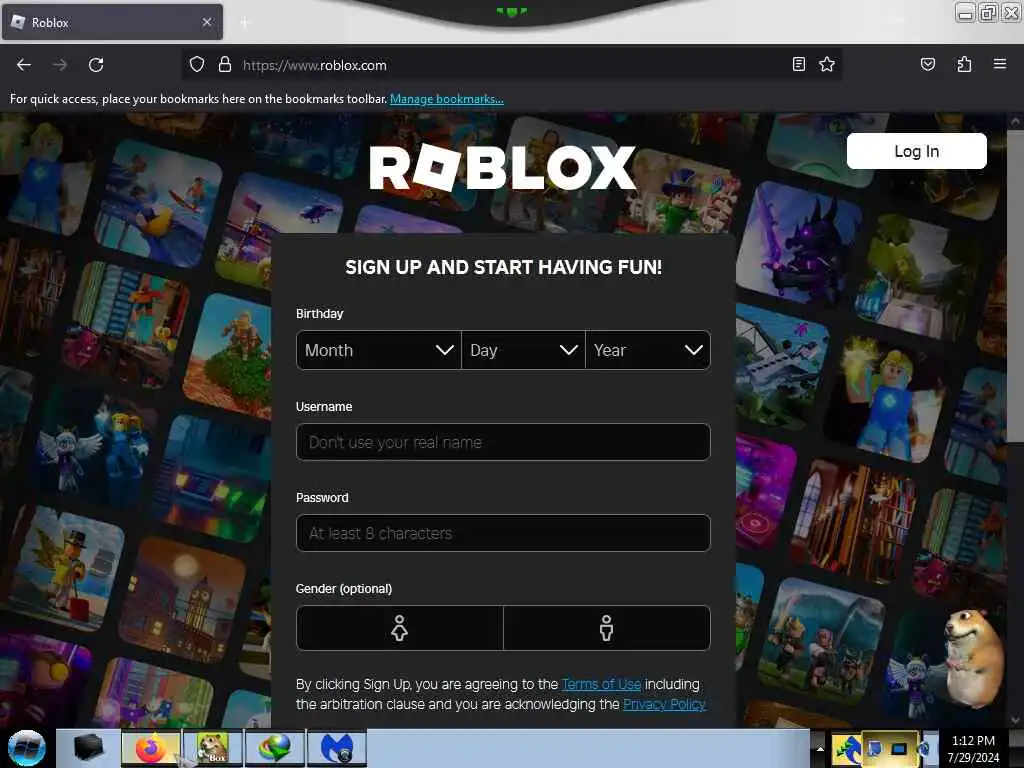
Task: Select the male gender option
Action: [x=607, y=628]
